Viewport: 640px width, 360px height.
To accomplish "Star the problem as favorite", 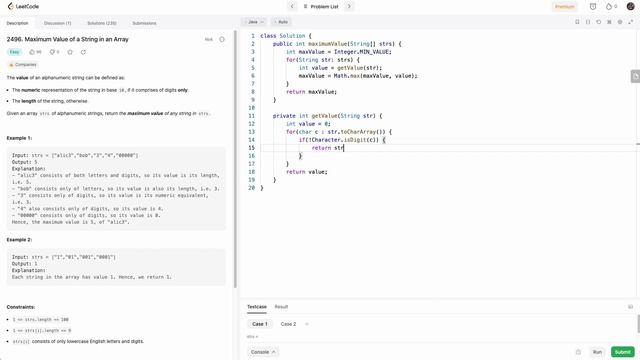I will pyautogui.click(x=70, y=52).
